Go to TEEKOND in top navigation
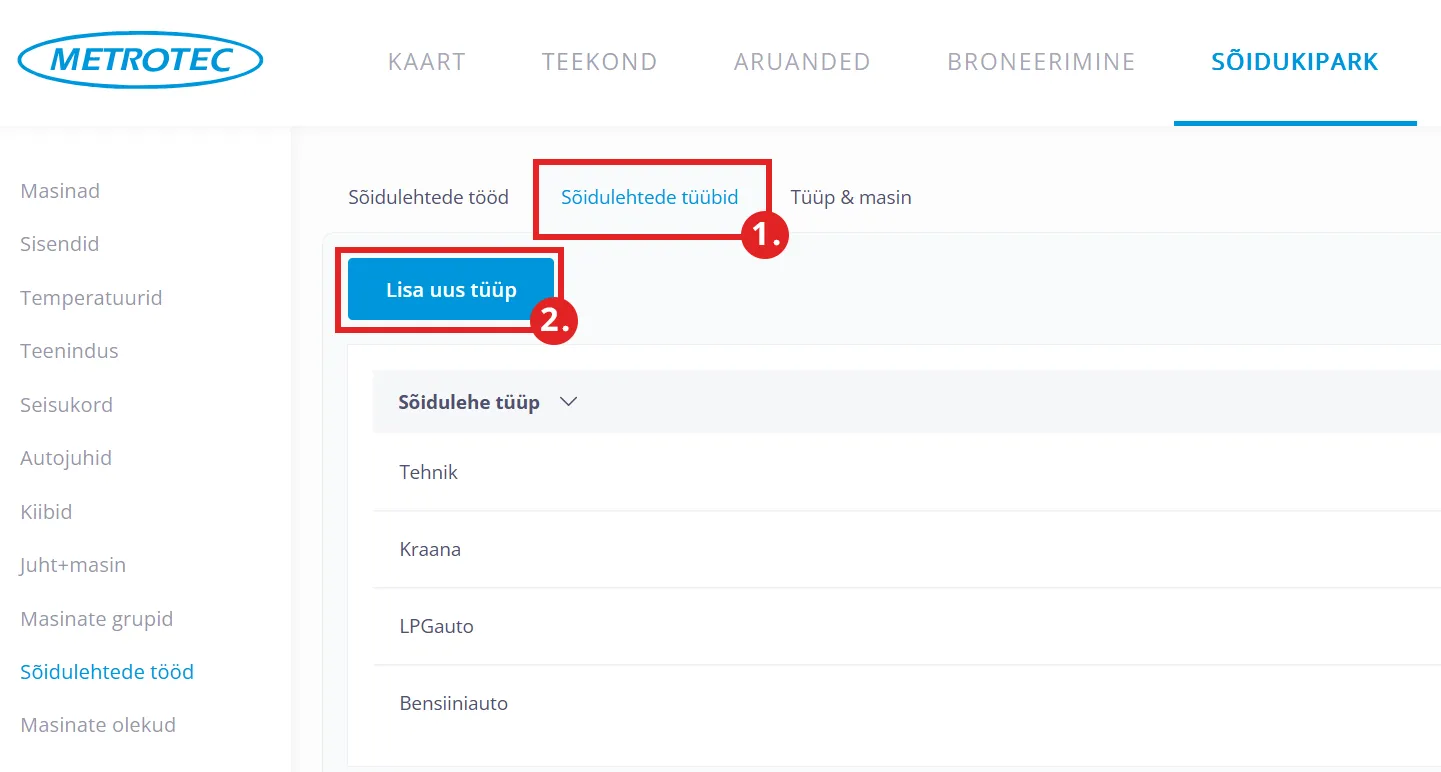Screen dimensions: 1441x772 point(599,62)
